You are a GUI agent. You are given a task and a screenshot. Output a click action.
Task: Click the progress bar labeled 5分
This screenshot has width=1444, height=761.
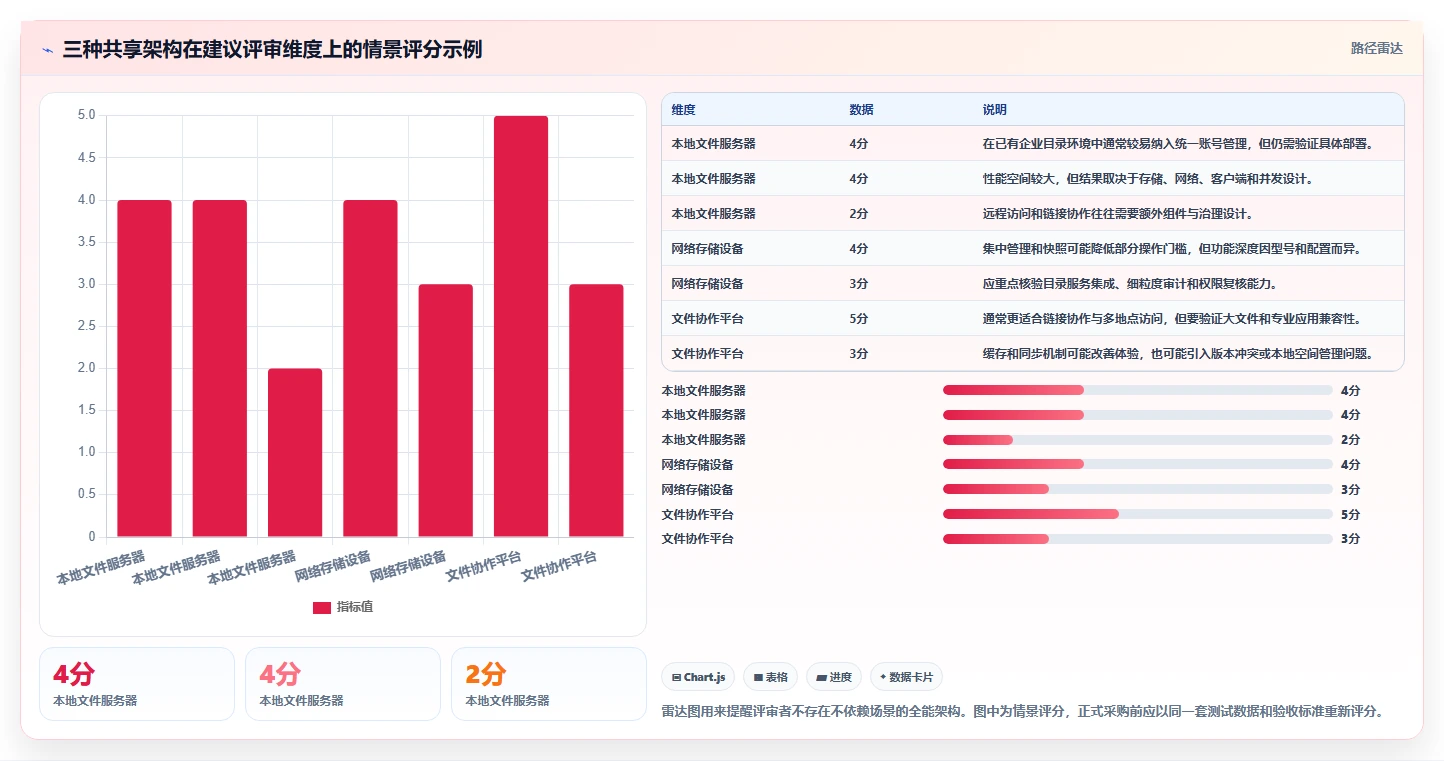pyautogui.click(x=1138, y=514)
